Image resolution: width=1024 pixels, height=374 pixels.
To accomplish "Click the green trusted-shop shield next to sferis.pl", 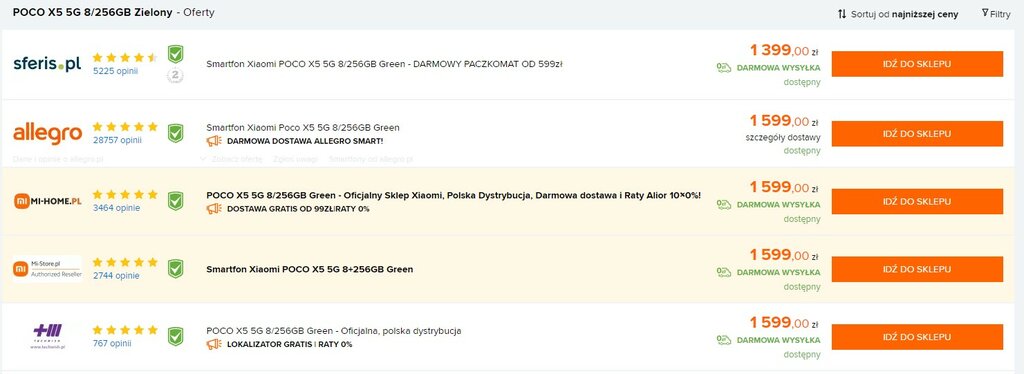I will [175, 54].
